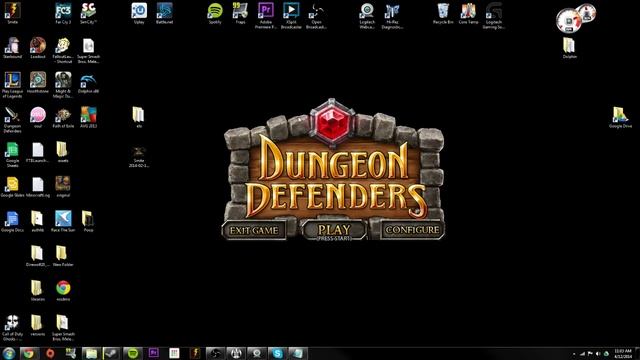Viewport: 640px width, 360px height.
Task: Select the 'assets' folder on desktop
Action: 63,151
